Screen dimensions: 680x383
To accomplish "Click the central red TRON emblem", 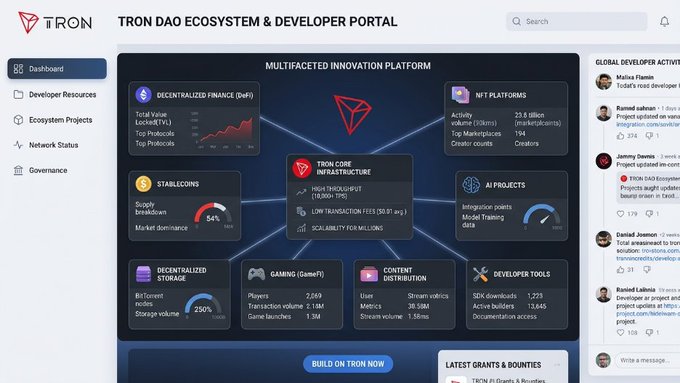I will coord(352,114).
